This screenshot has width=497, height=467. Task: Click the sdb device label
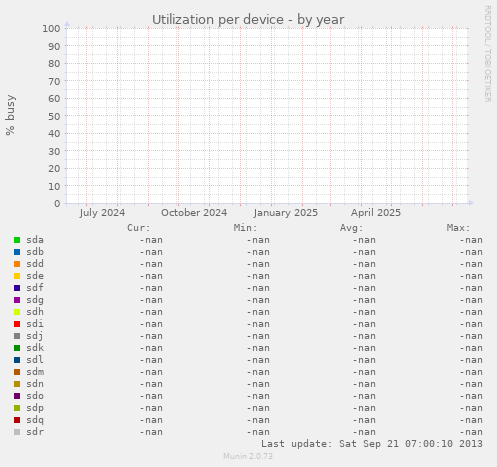pos(35,252)
